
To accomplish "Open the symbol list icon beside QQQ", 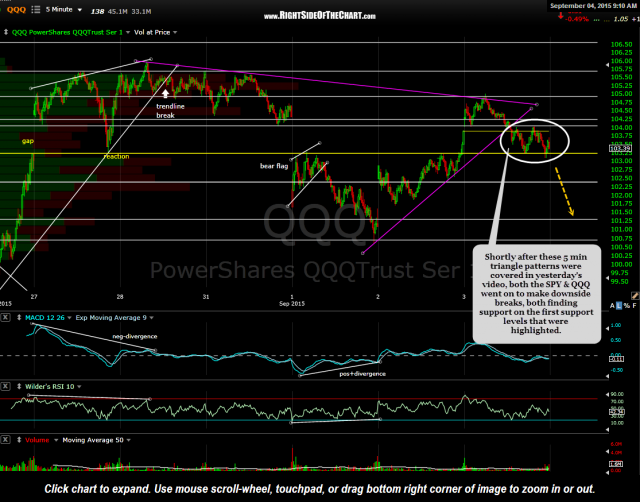I will coord(36,9).
